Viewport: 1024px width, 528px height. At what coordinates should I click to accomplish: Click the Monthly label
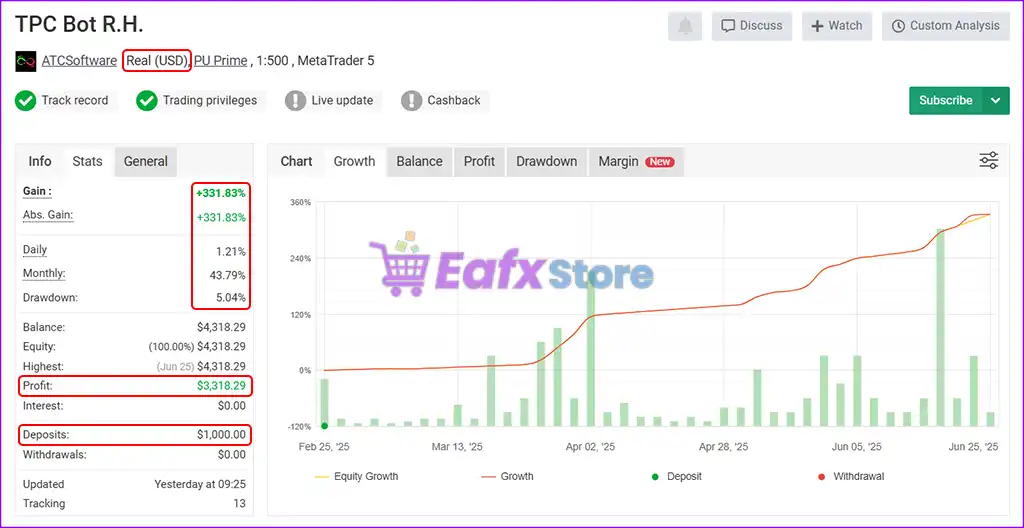coord(44,273)
